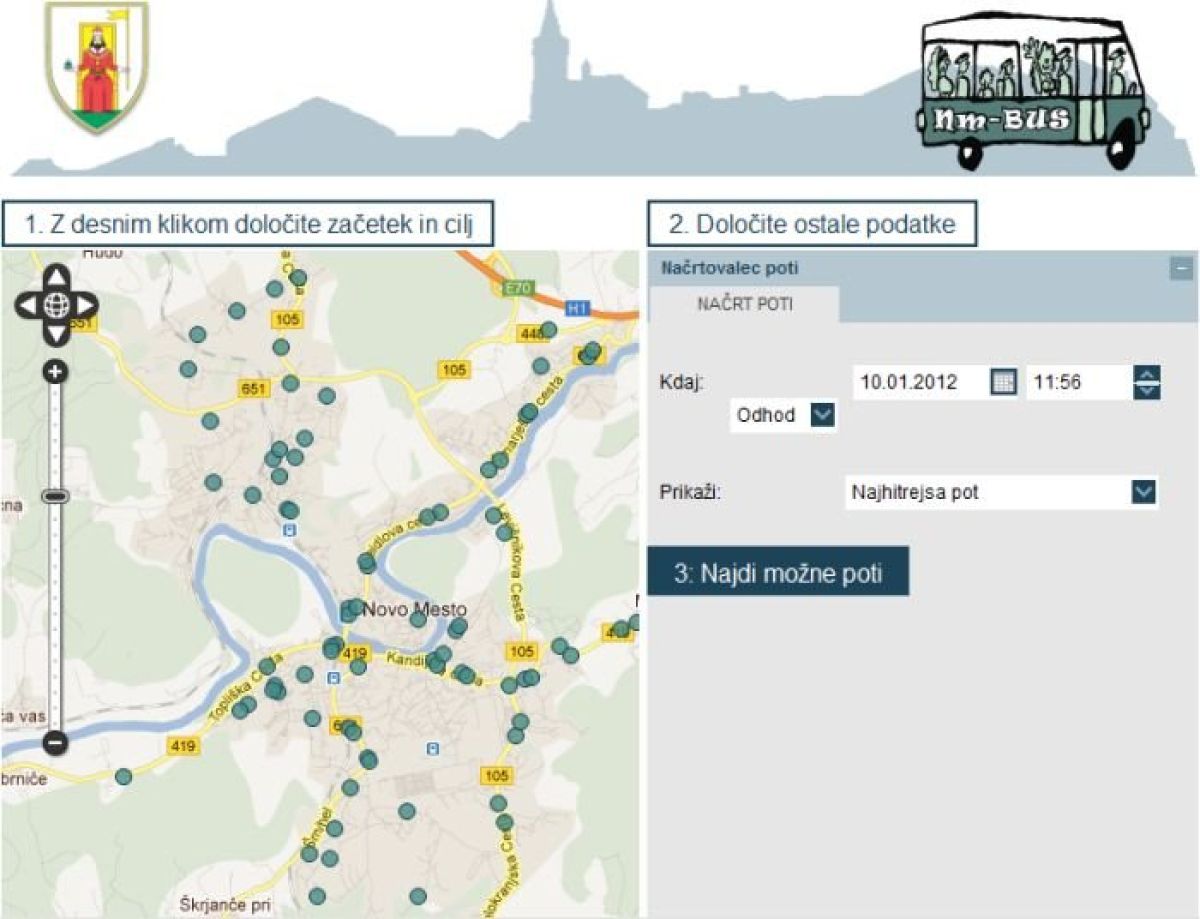Viewport: 1200px width, 919px height.
Task: Increase time with stepper up arrow
Action: tap(1147, 374)
